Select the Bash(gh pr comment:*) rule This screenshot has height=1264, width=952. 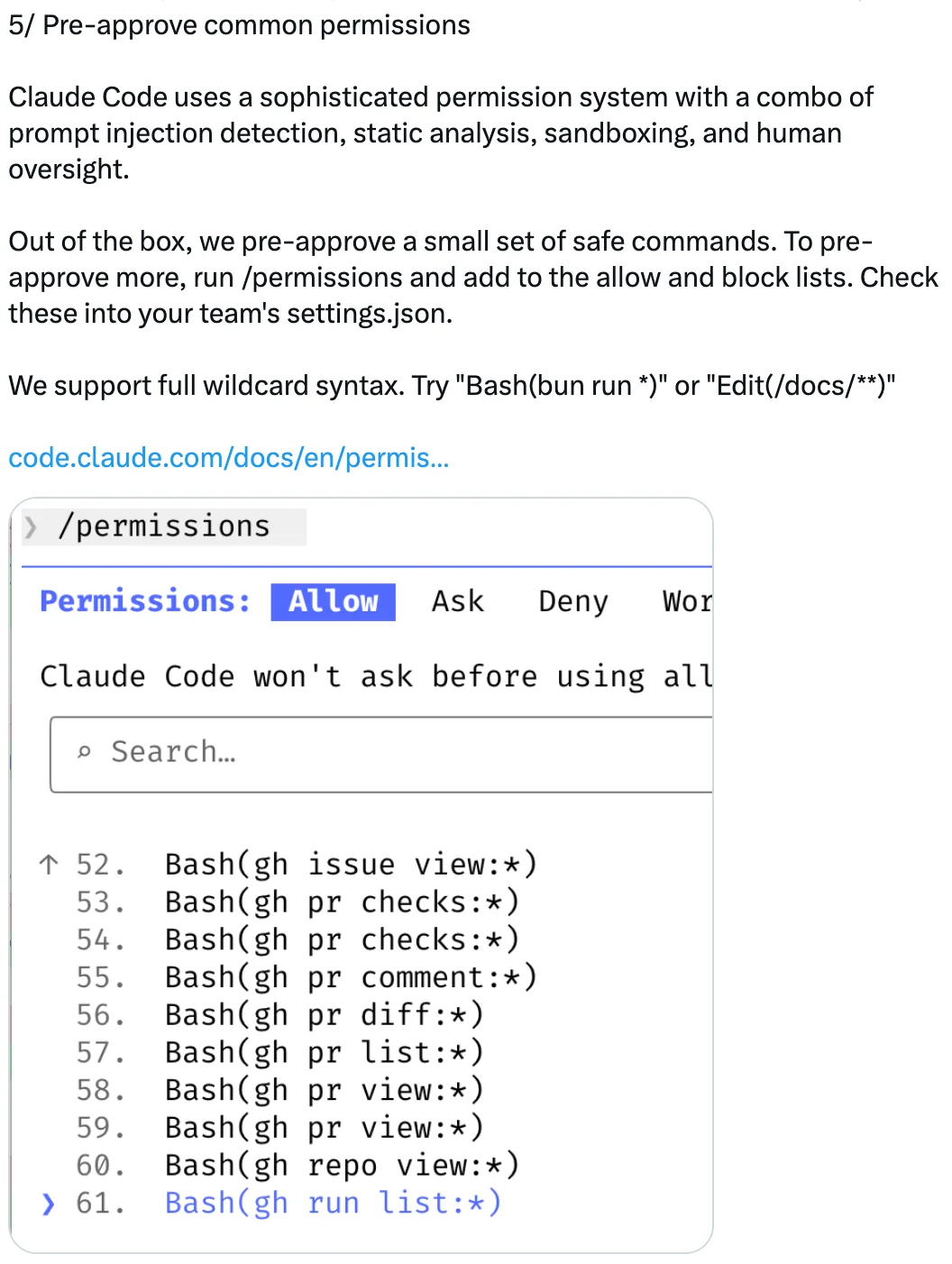(x=351, y=976)
